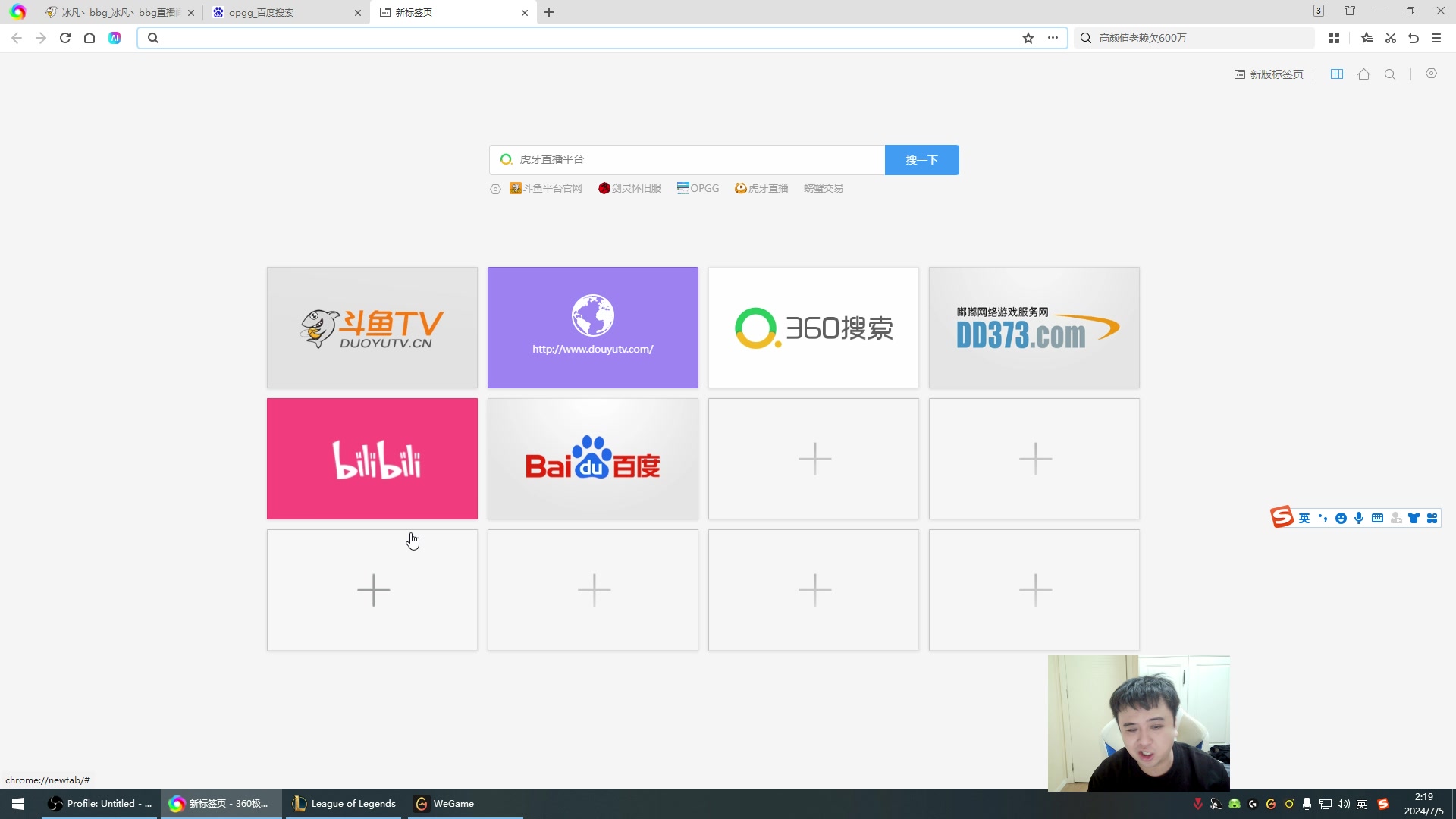Select the house view icon on newtab
This screenshot has width=1456, height=819.
coord(1363,74)
